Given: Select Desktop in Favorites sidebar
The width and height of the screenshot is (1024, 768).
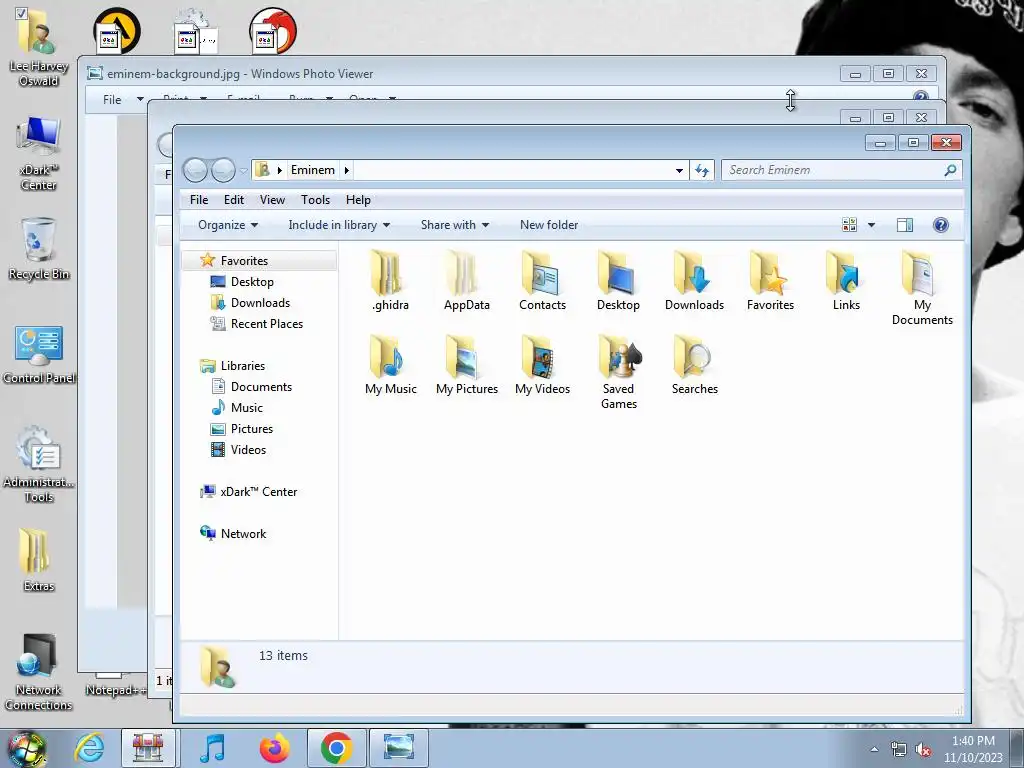Looking at the screenshot, I should click(x=251, y=282).
